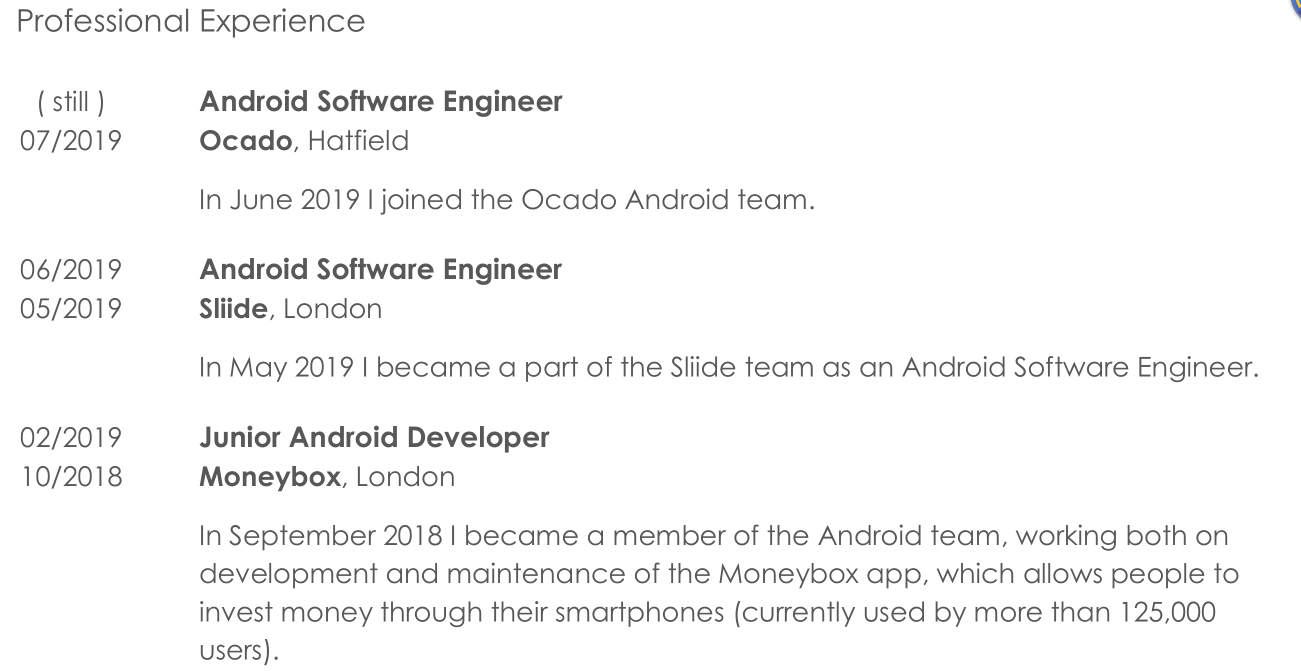
Task: Click the "( still )" date label
Action: pos(70,102)
